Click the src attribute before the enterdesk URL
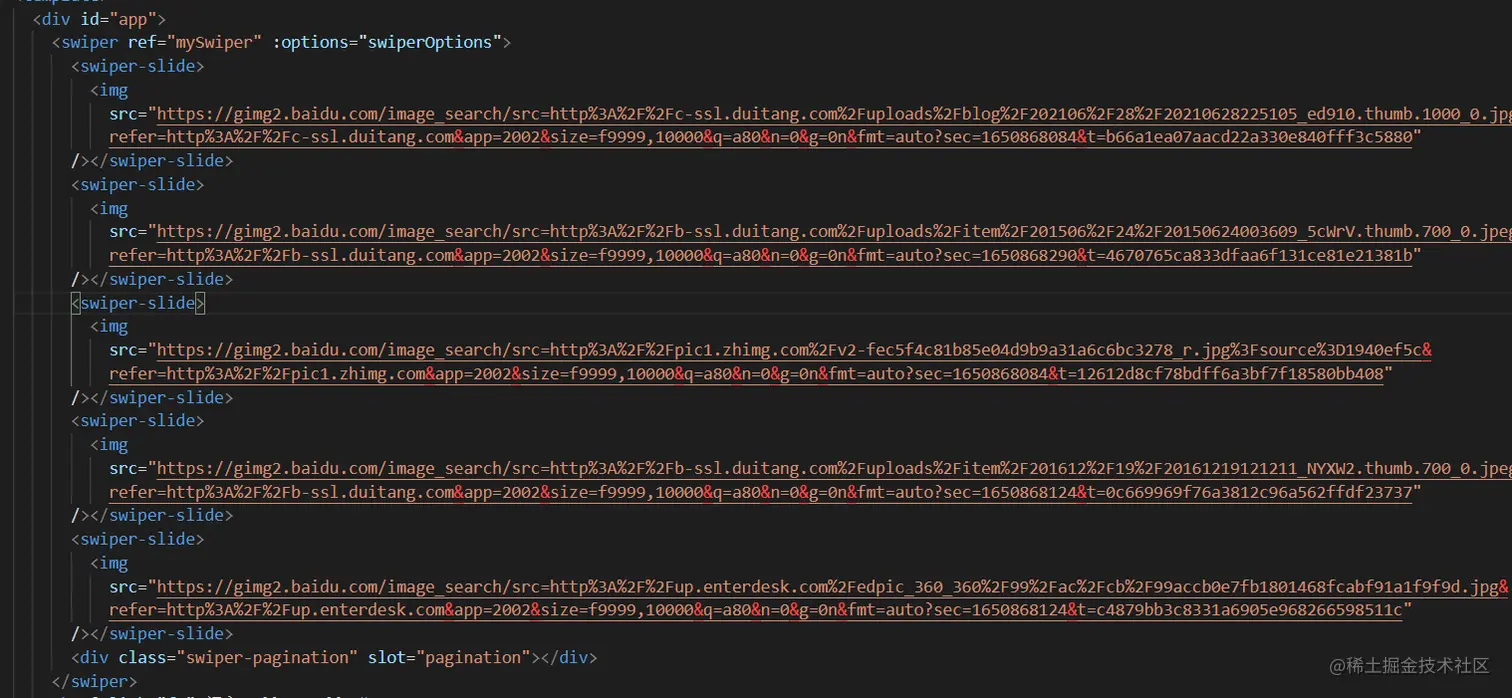The width and height of the screenshot is (1512, 698). 124,586
